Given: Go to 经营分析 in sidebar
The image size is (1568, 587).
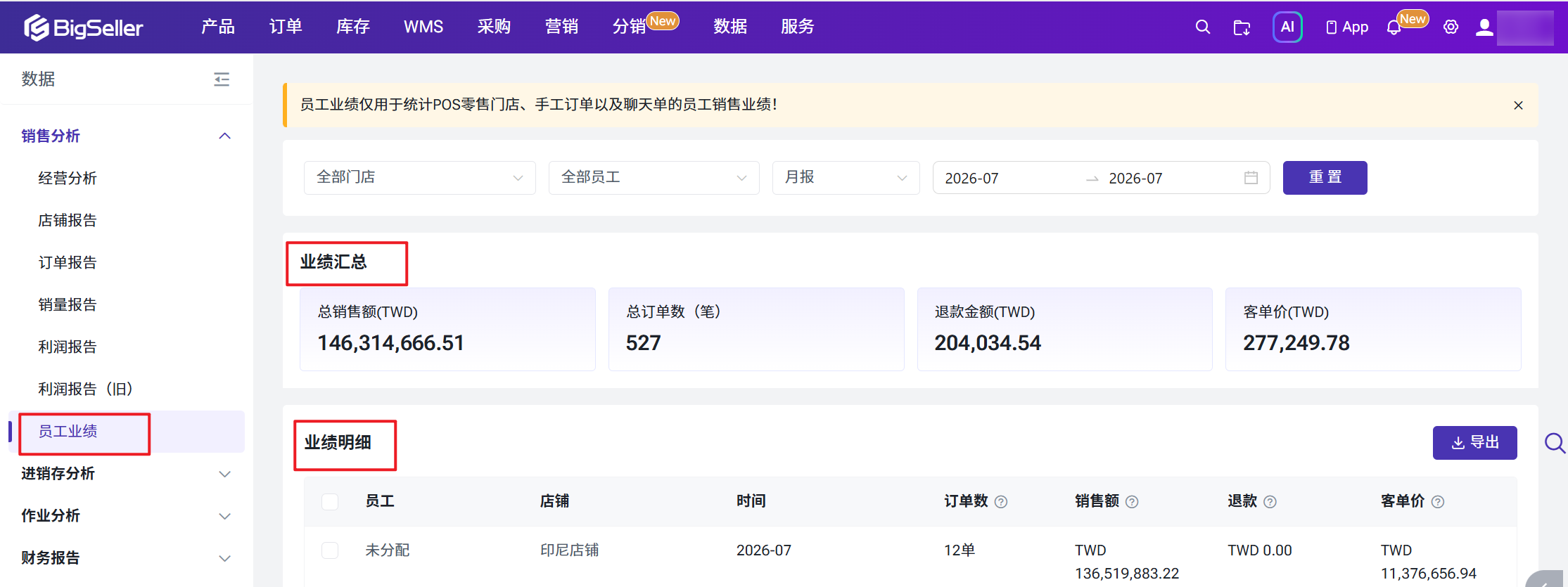Looking at the screenshot, I should click(x=68, y=178).
